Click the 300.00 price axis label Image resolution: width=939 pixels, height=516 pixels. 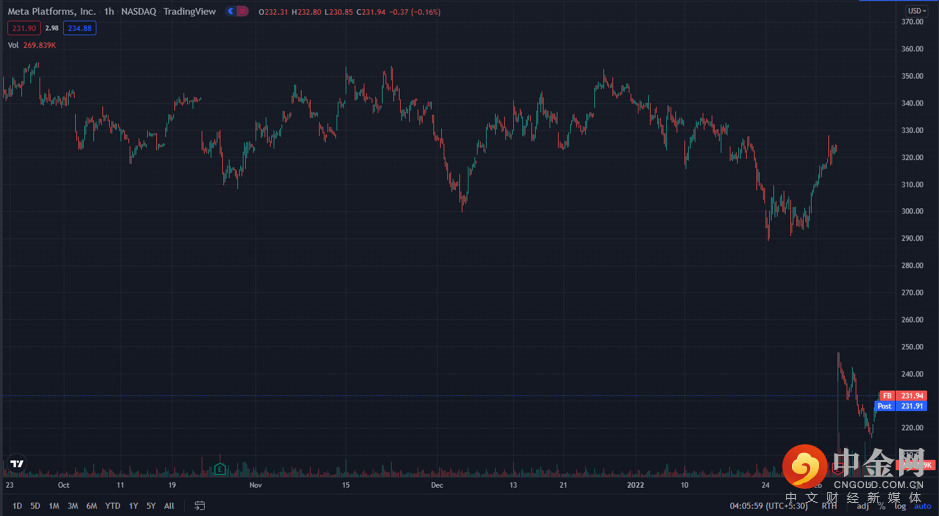[x=912, y=211]
